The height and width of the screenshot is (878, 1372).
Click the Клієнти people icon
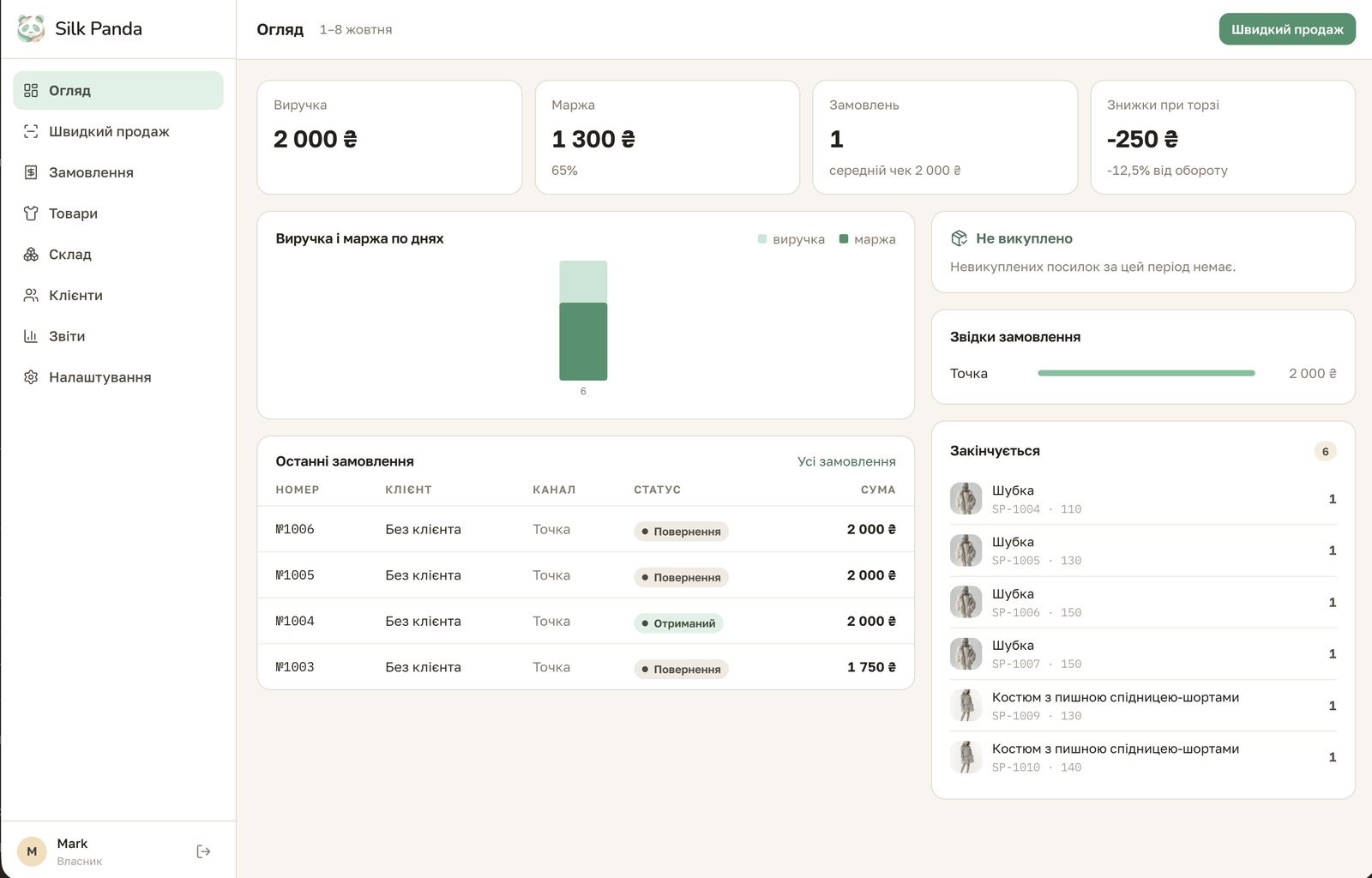pyautogui.click(x=31, y=295)
